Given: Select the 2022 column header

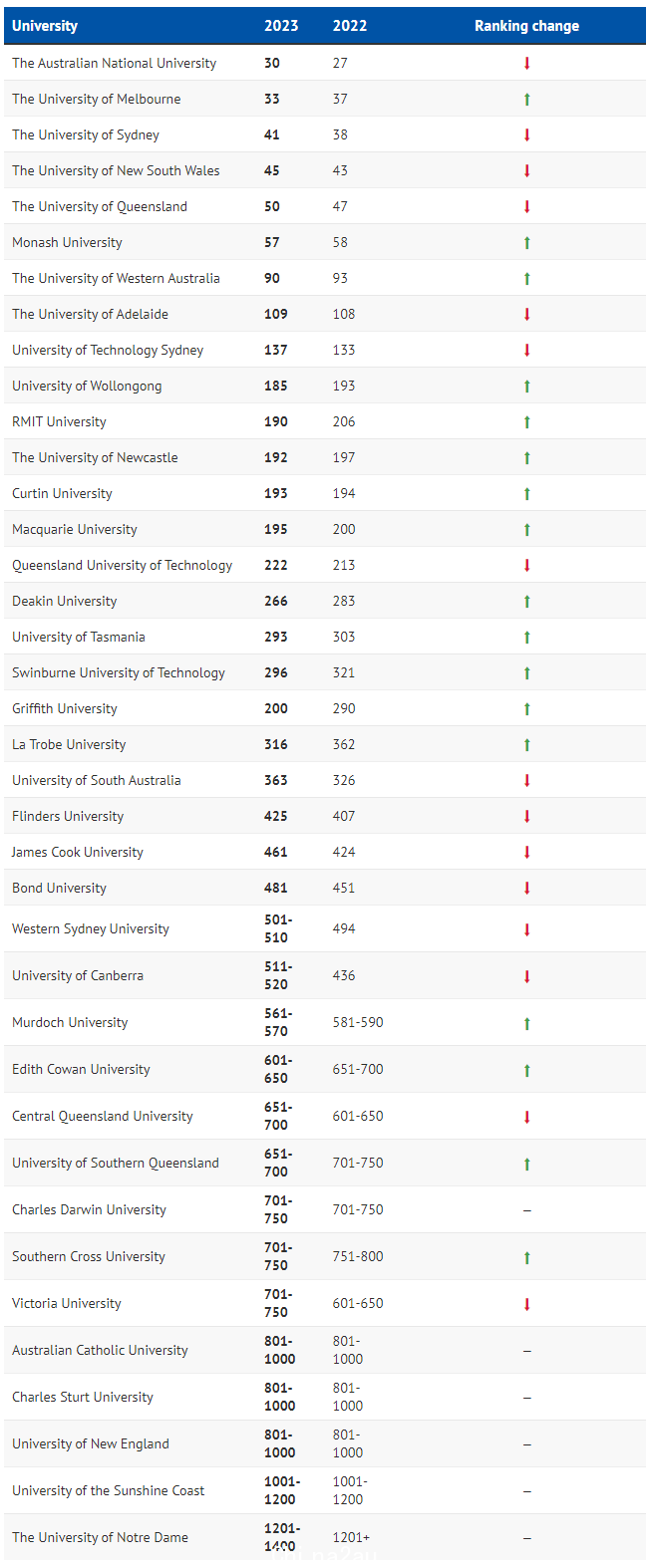Looking at the screenshot, I should click(x=350, y=26).
